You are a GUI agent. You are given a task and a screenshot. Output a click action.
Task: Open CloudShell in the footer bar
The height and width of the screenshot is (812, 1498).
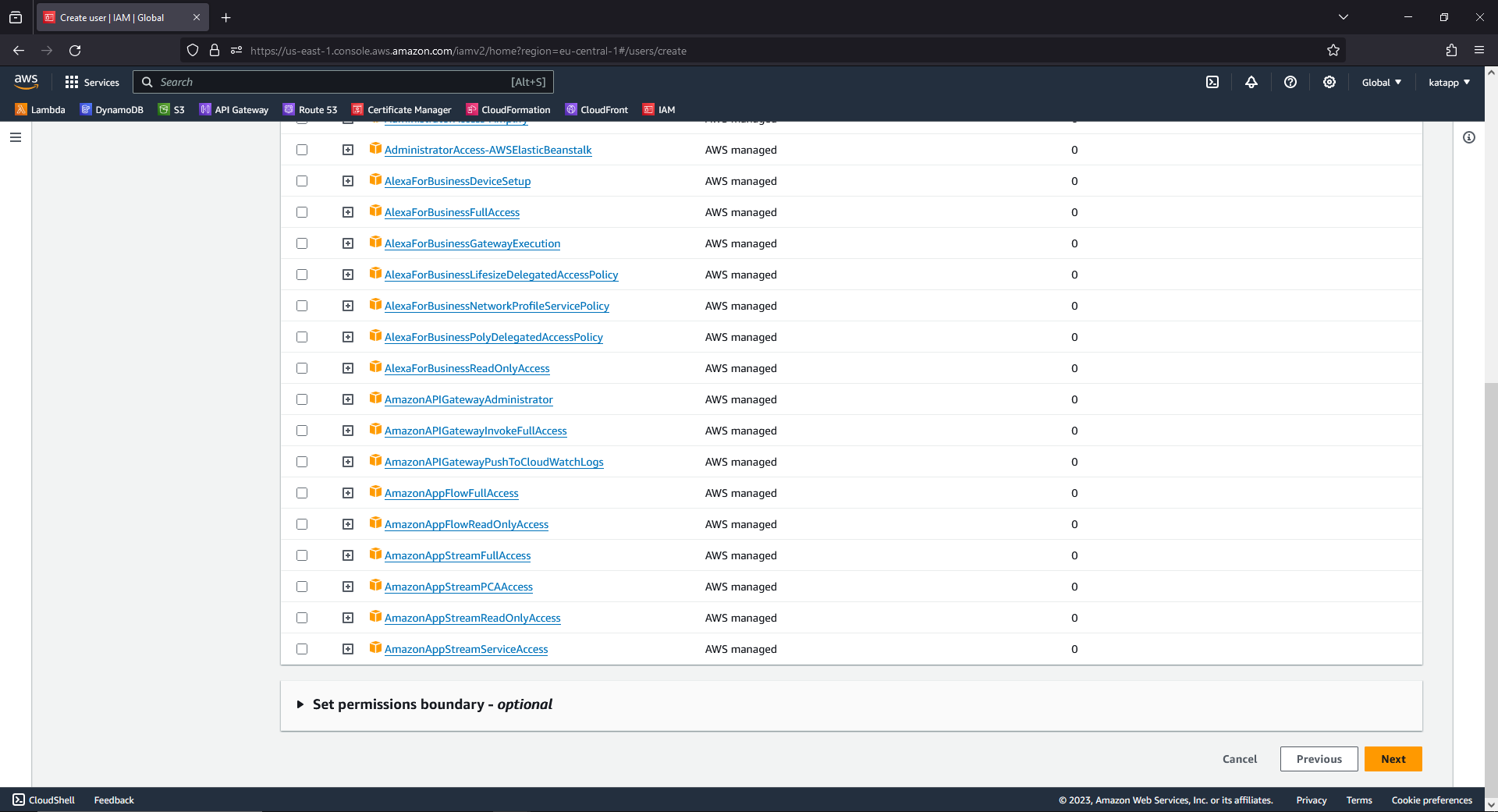[x=44, y=800]
